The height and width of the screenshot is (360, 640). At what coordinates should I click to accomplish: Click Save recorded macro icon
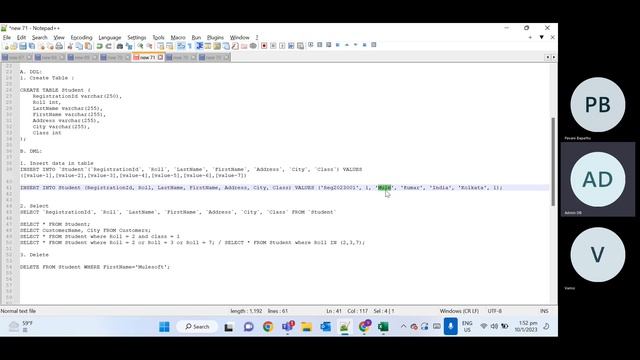pos(300,46)
